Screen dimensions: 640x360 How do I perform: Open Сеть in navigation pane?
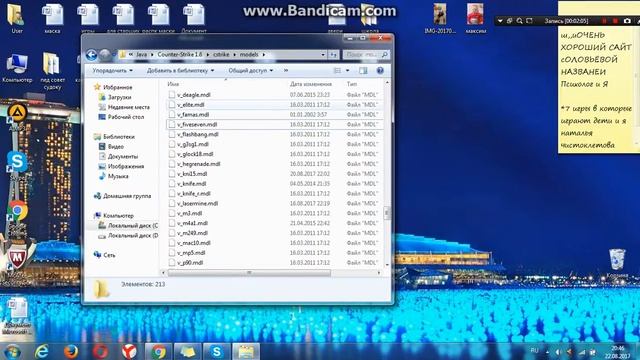(109, 255)
